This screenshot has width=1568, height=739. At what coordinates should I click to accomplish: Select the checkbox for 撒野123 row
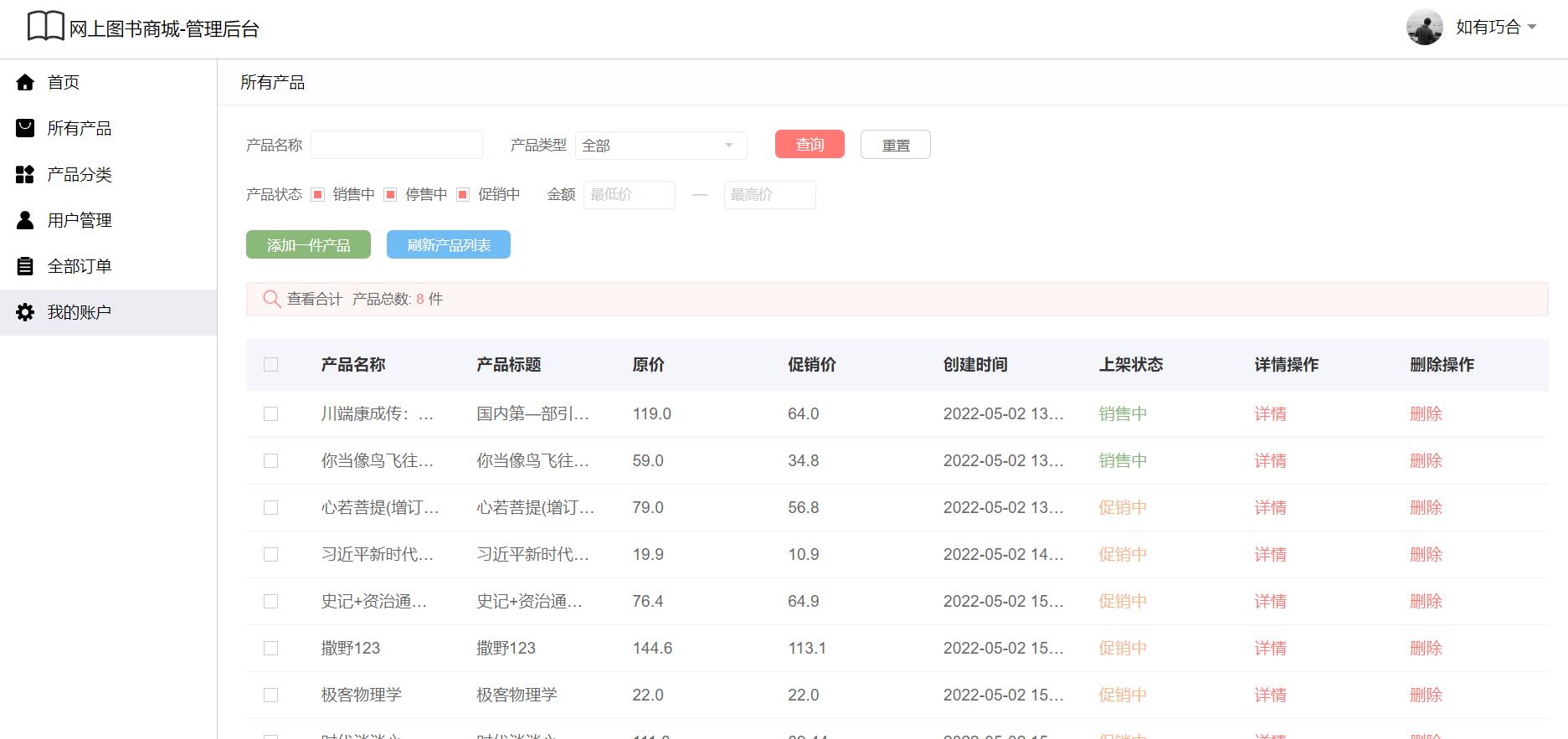point(270,648)
